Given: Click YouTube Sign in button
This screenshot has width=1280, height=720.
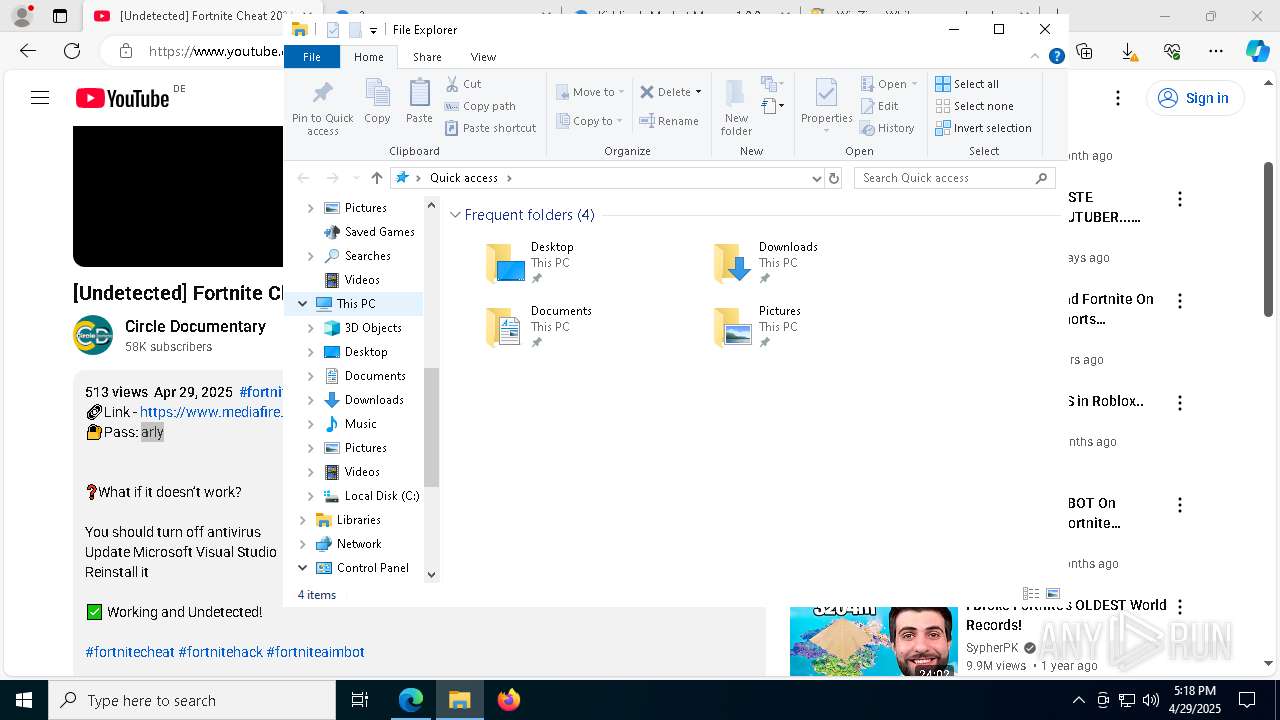Looking at the screenshot, I should [1194, 98].
